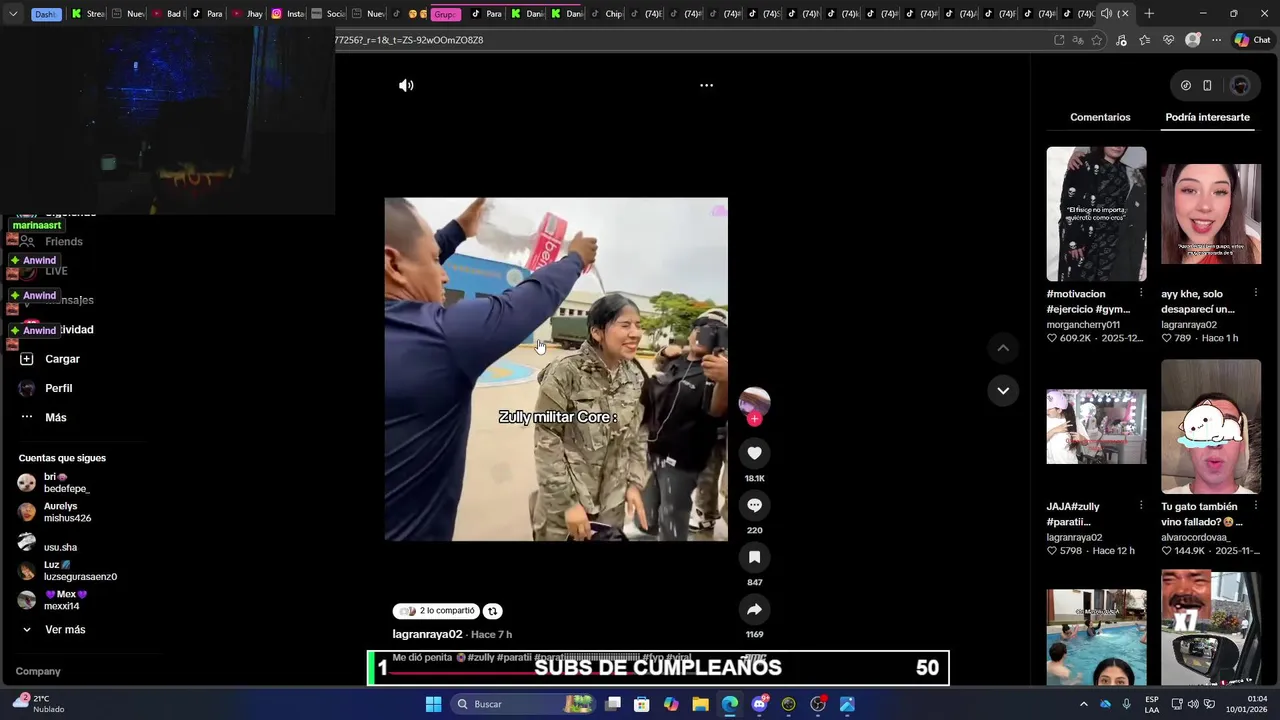Open a new browser tab

(1149, 14)
